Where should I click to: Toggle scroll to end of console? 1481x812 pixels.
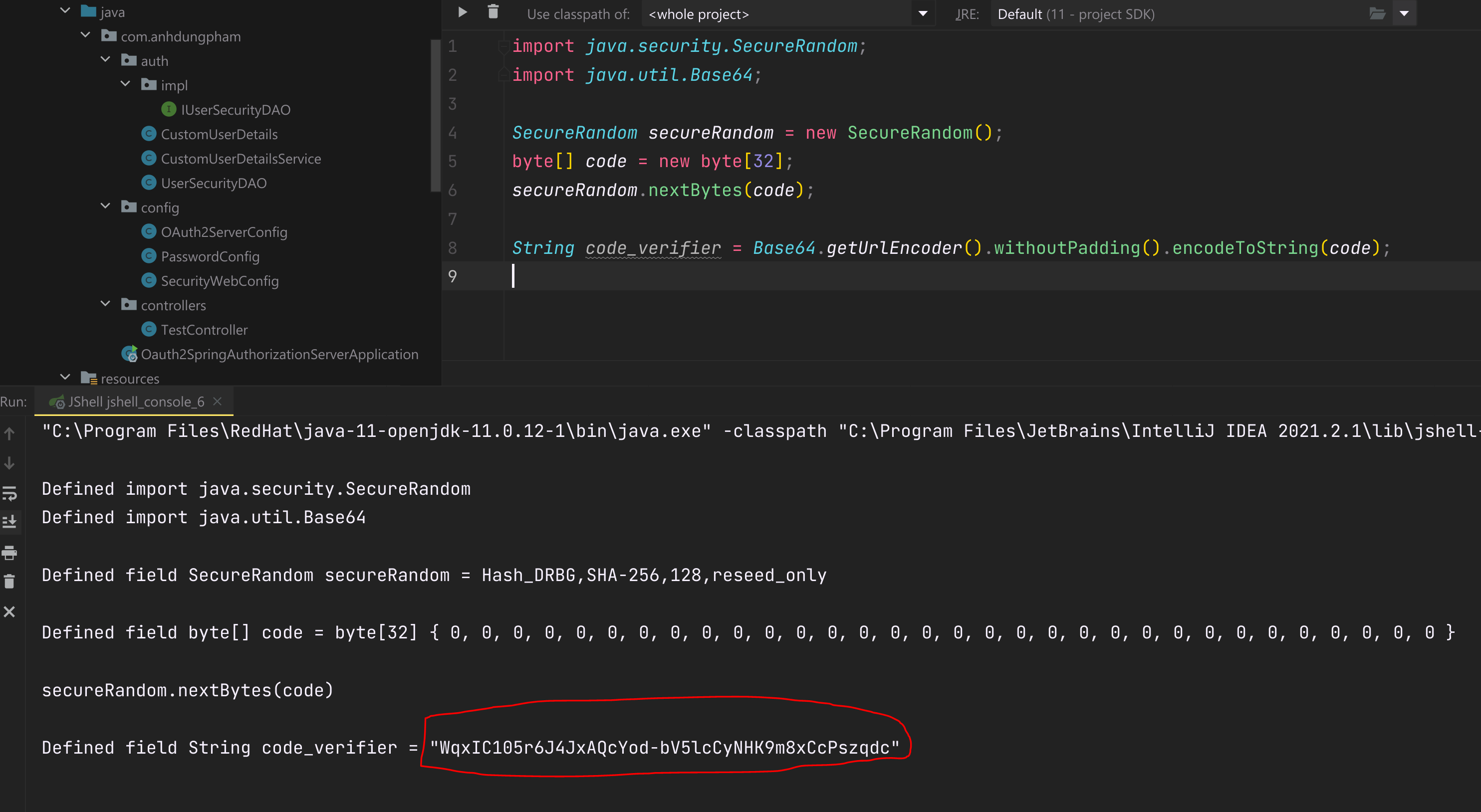9,522
